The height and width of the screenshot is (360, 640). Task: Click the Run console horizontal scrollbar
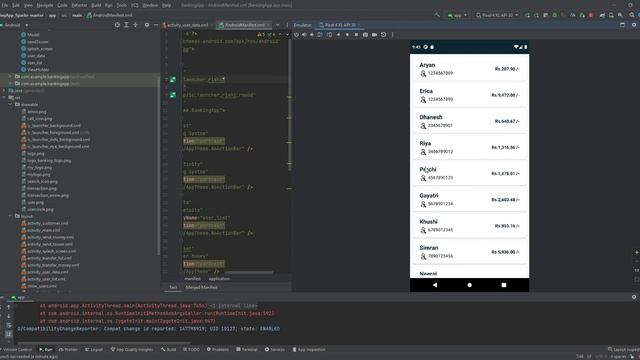tap(104, 343)
